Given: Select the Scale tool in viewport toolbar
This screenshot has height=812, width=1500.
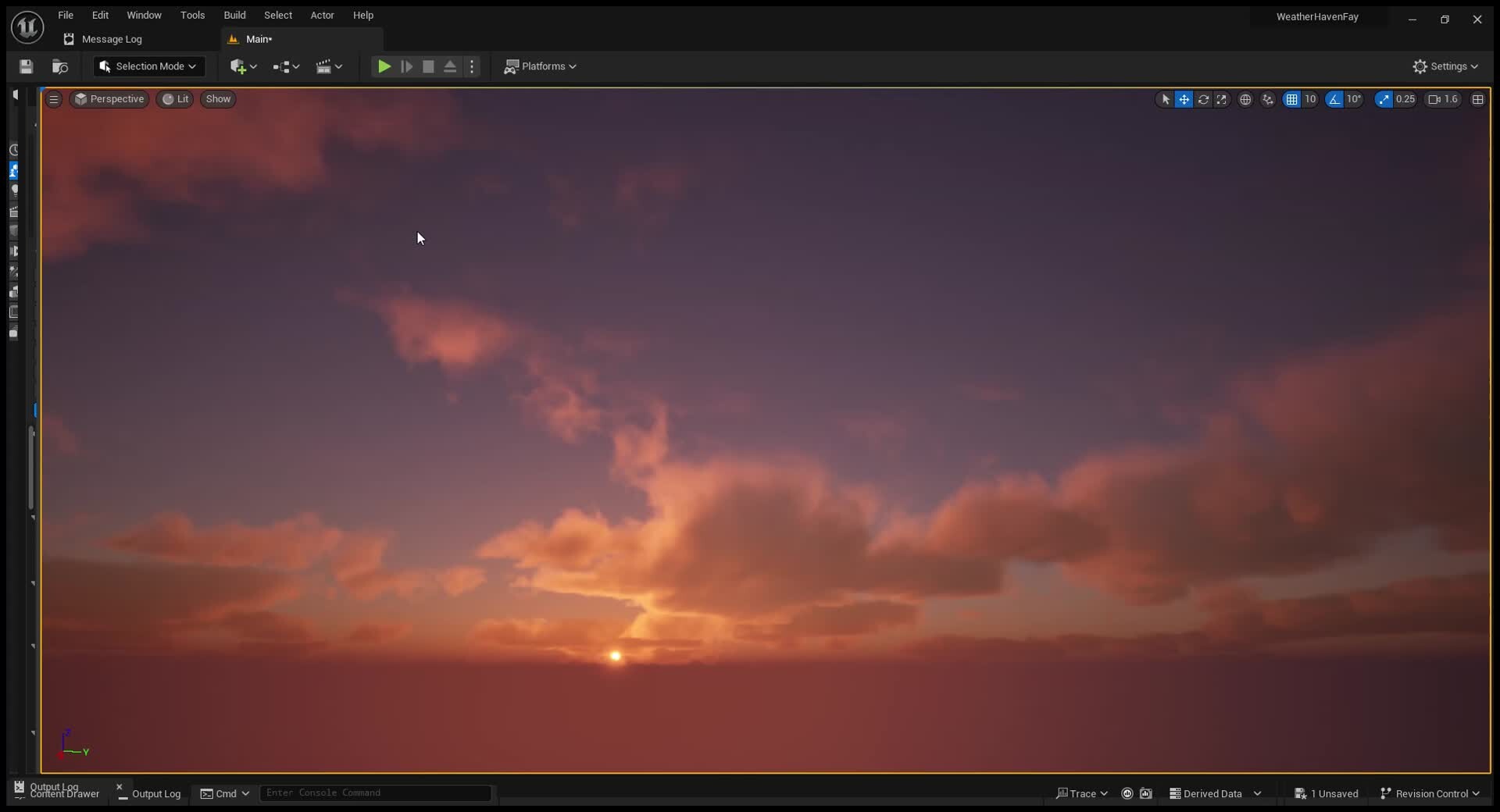Looking at the screenshot, I should click(1223, 99).
